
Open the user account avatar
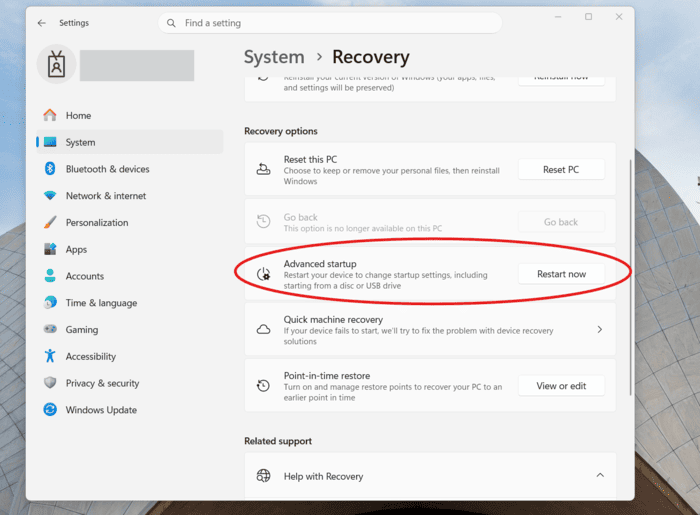[x=56, y=64]
